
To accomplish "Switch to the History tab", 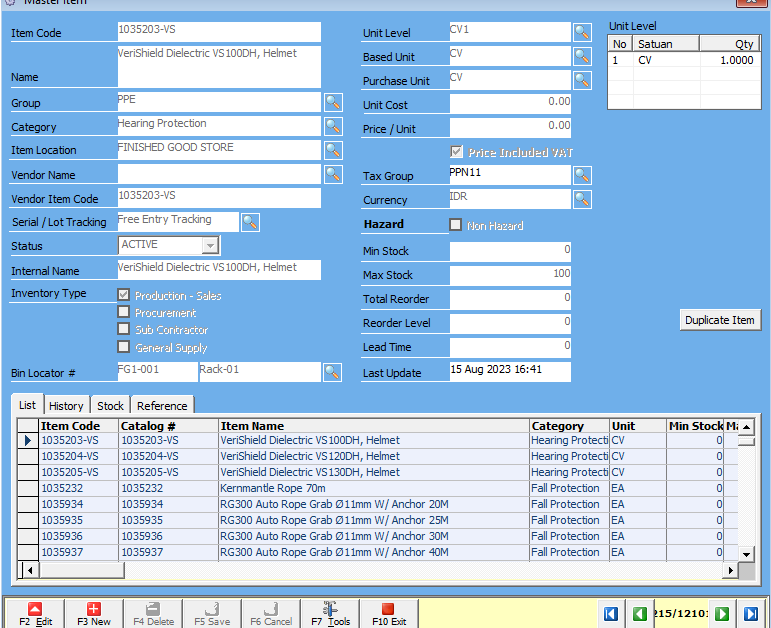I will pos(66,405).
